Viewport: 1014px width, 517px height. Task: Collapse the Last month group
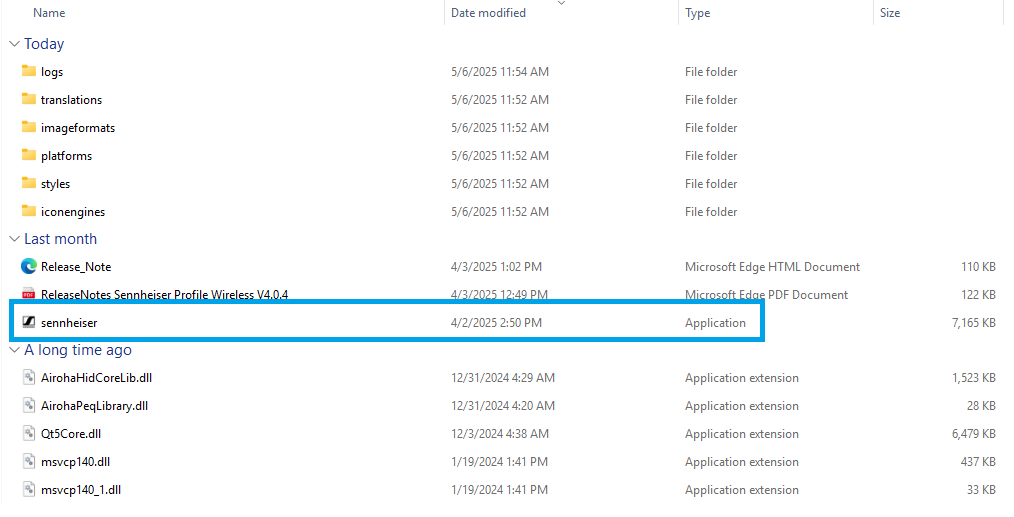(14, 239)
